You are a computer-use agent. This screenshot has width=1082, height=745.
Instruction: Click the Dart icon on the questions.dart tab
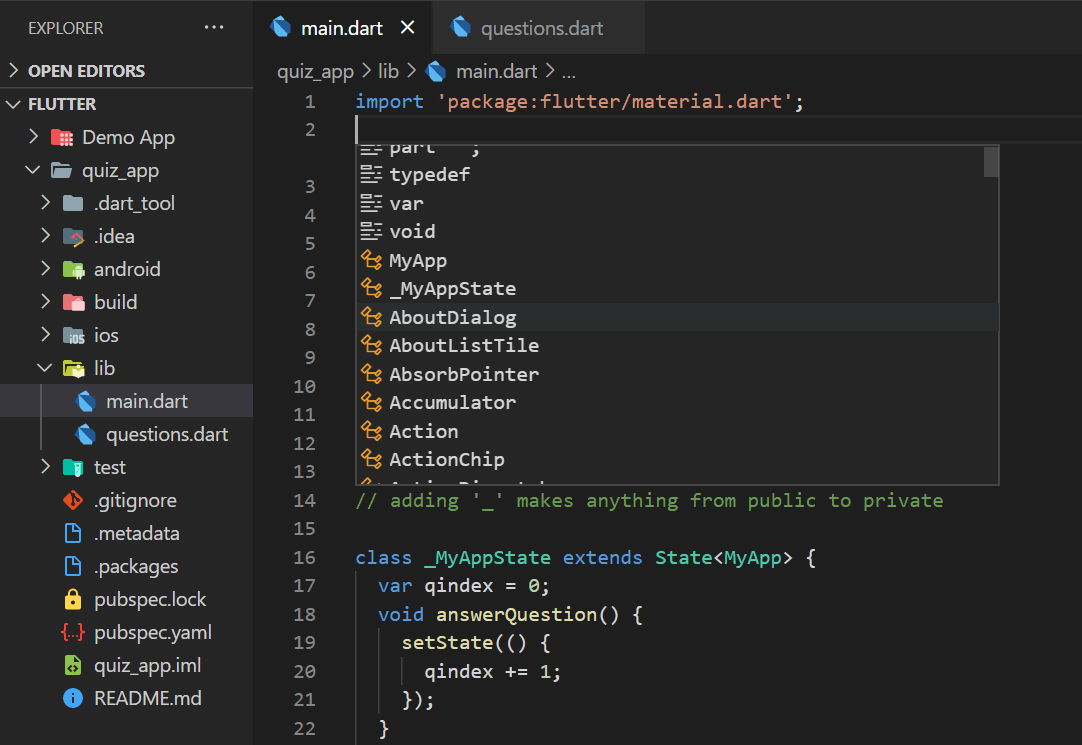click(461, 27)
